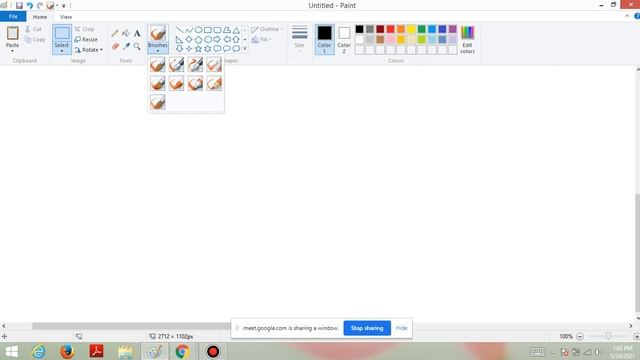Screen dimensions: 640x360
Task: Pick the Five-point star shape
Action: coord(198,49)
